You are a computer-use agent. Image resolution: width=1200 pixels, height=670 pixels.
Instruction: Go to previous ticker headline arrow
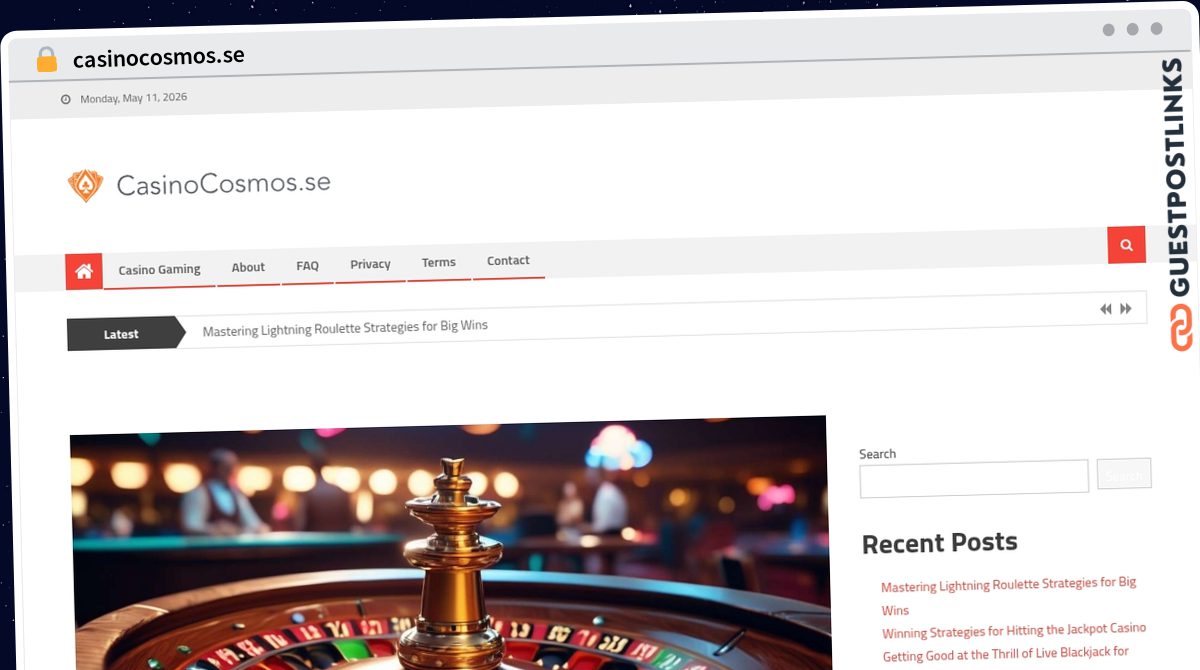point(1105,309)
